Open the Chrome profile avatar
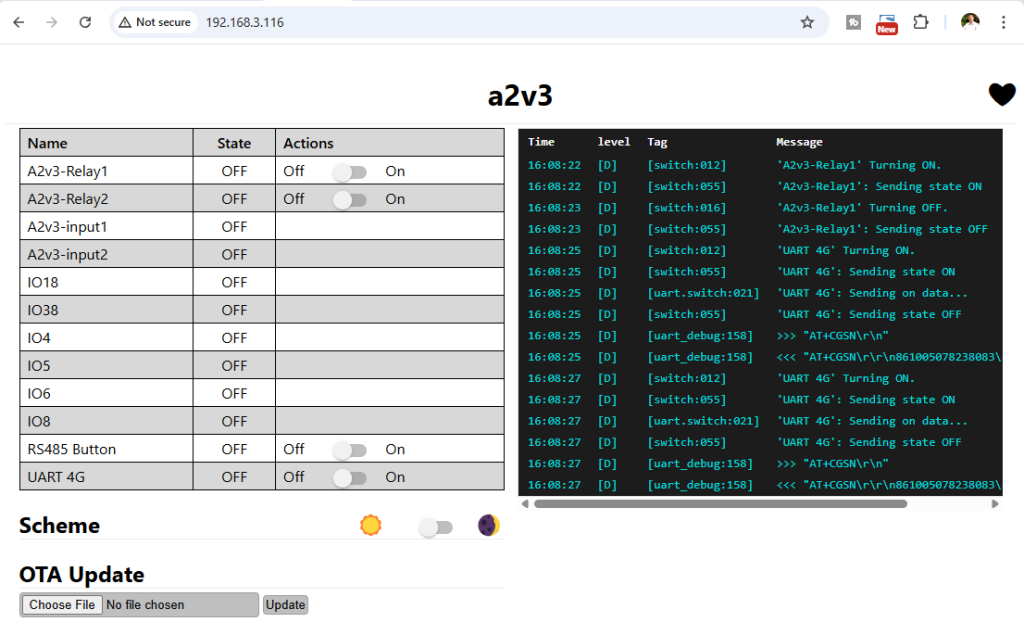This screenshot has width=1024, height=635. (x=969, y=22)
